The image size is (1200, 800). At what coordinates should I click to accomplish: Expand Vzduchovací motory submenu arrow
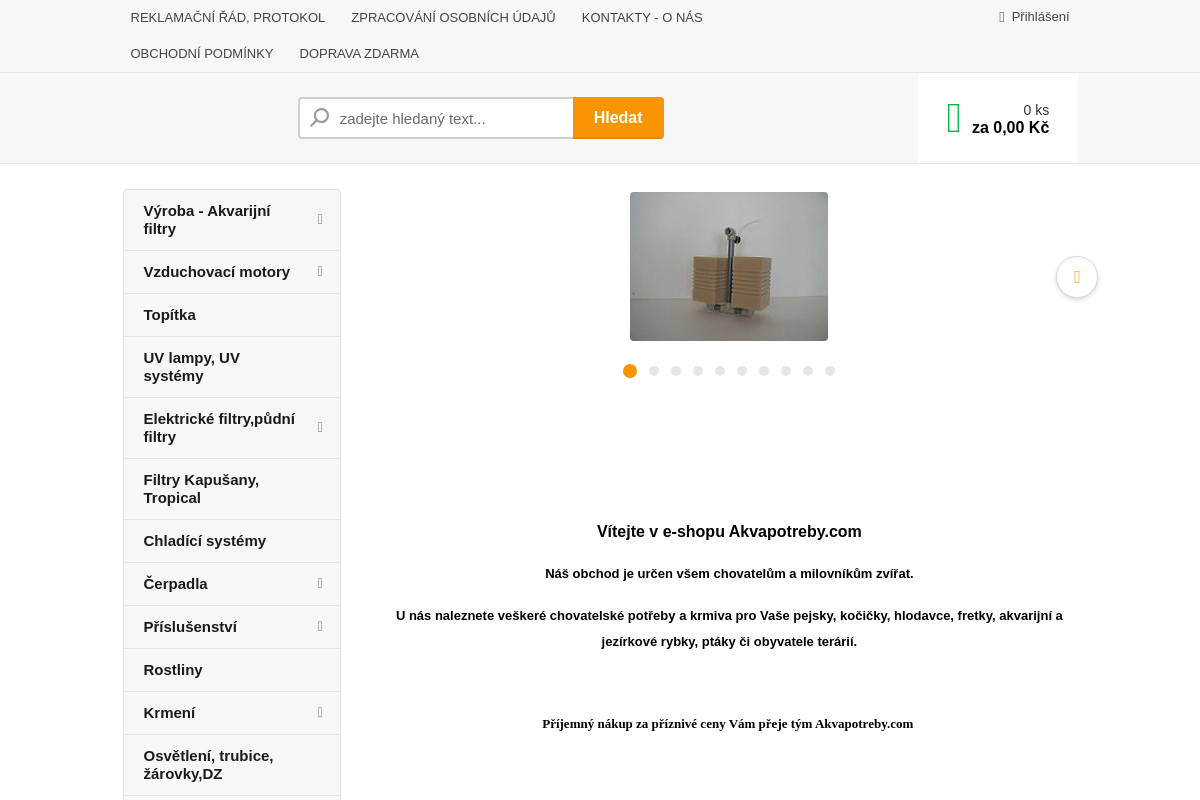[x=320, y=271]
